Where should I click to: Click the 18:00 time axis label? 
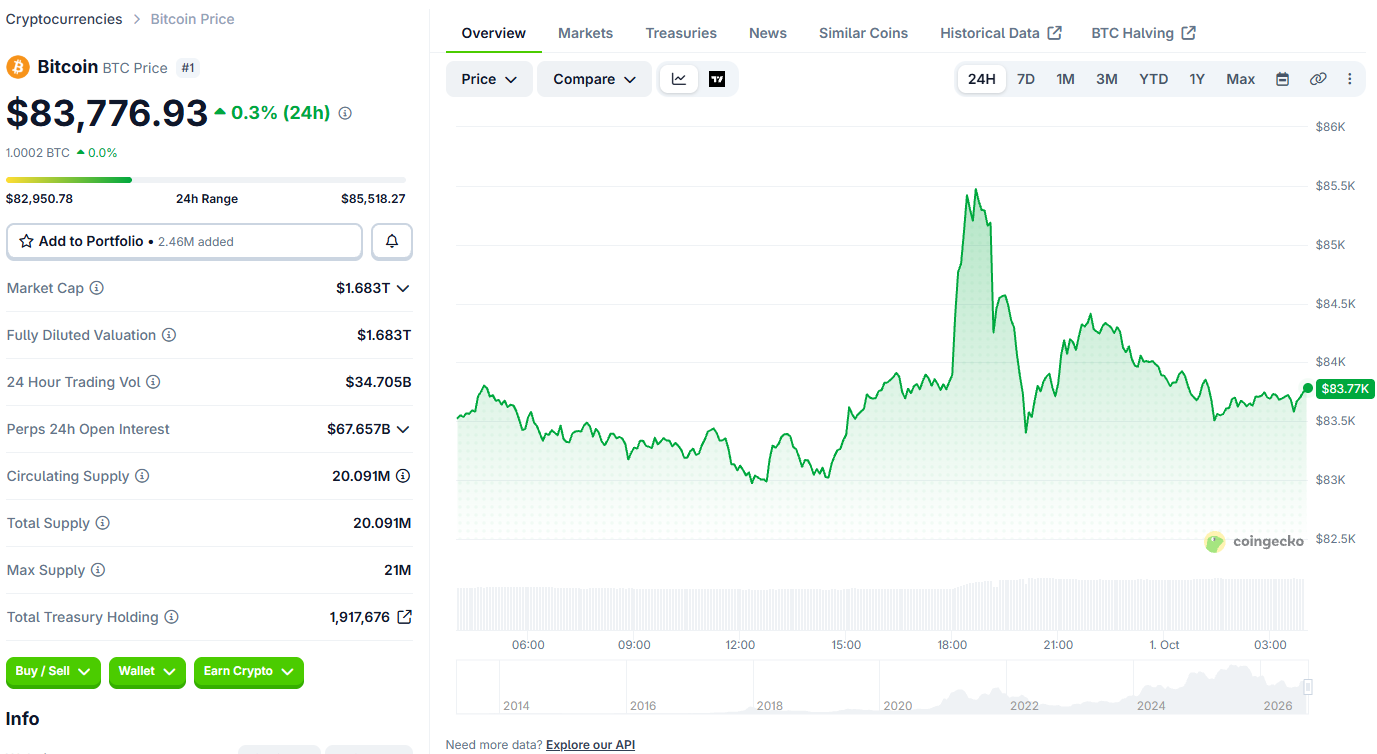point(952,645)
